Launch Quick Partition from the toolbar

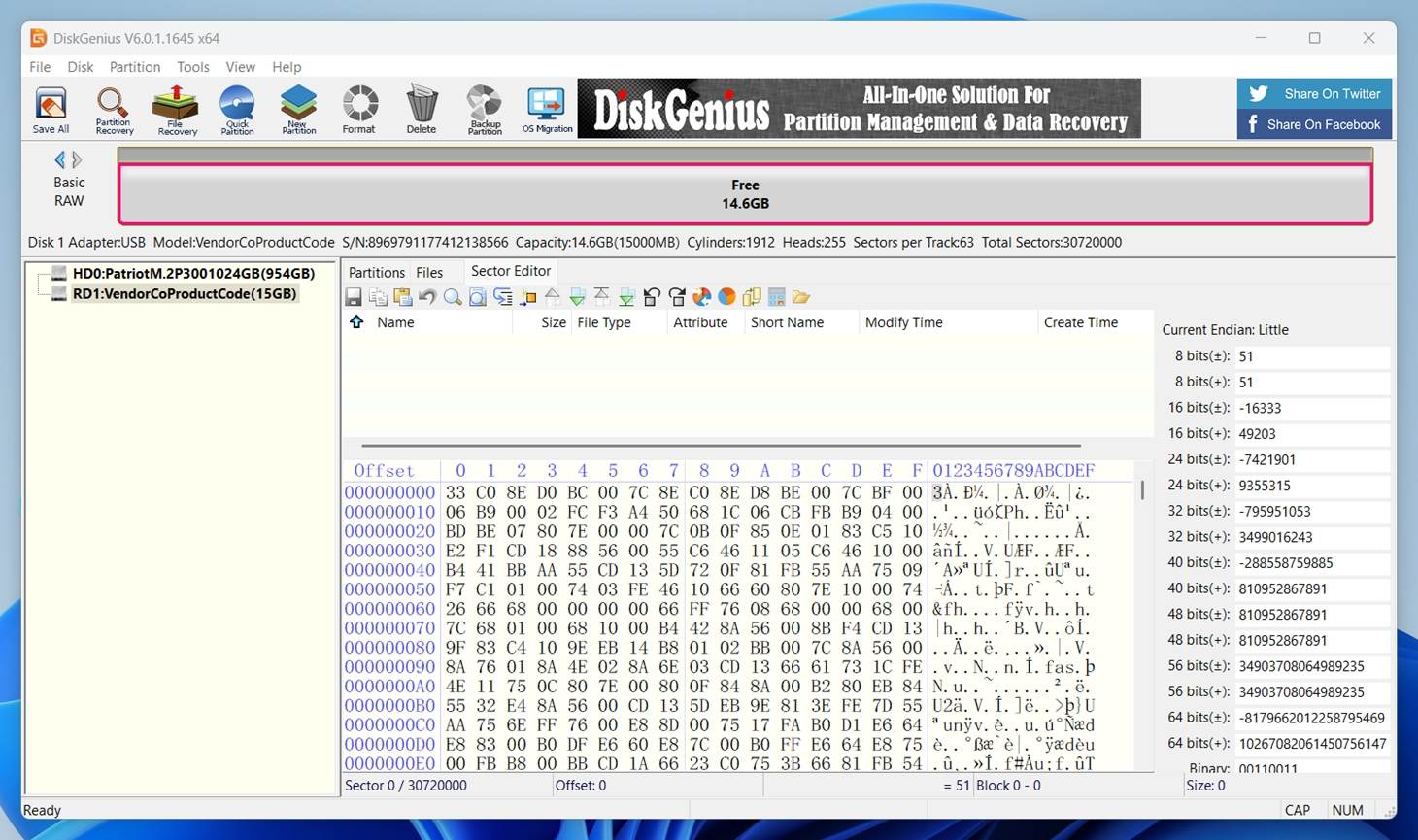[237, 110]
